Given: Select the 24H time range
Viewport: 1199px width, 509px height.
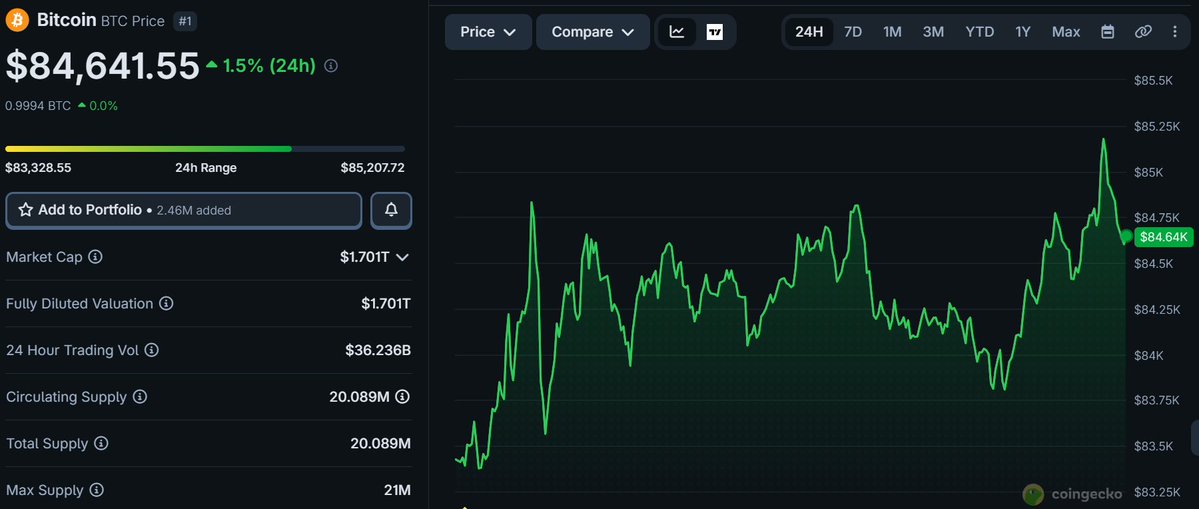Looking at the screenshot, I should point(809,32).
